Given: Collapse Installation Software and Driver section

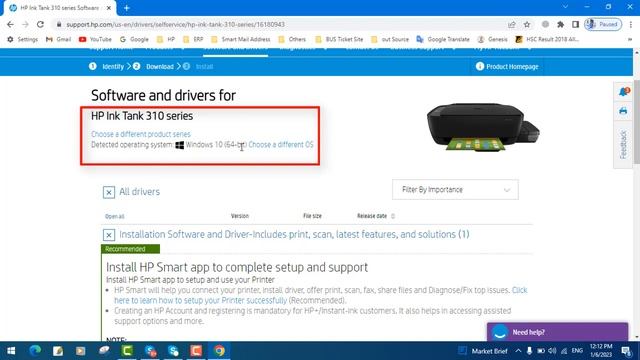Looking at the screenshot, I should [x=109, y=235].
